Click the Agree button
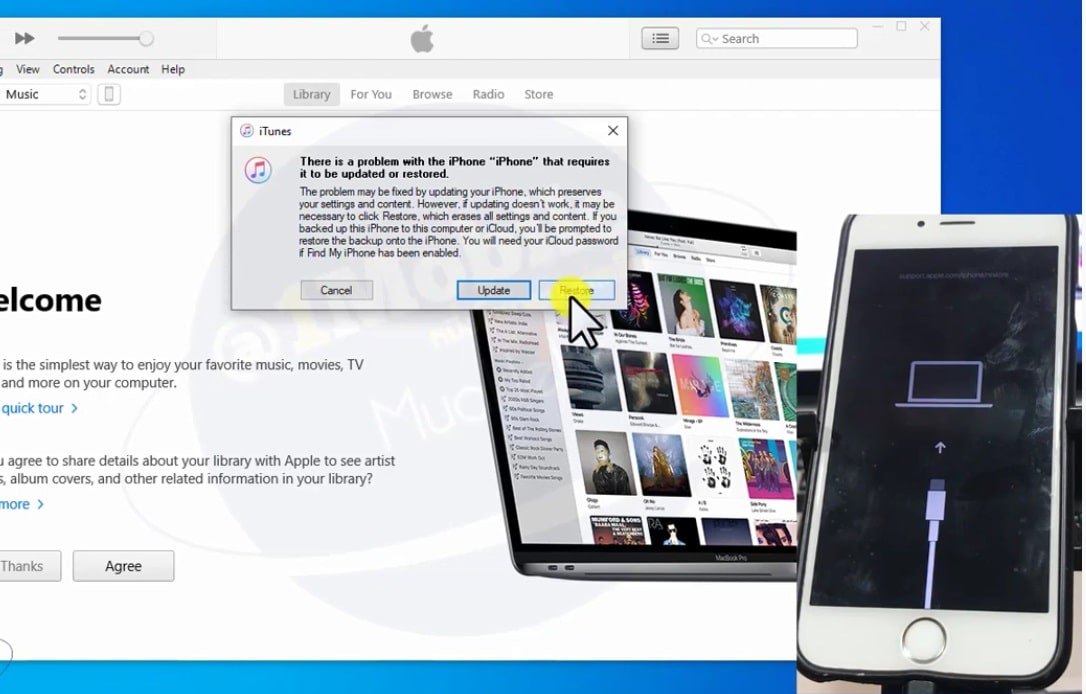Screen dimensions: 1086x694 (x=123, y=566)
